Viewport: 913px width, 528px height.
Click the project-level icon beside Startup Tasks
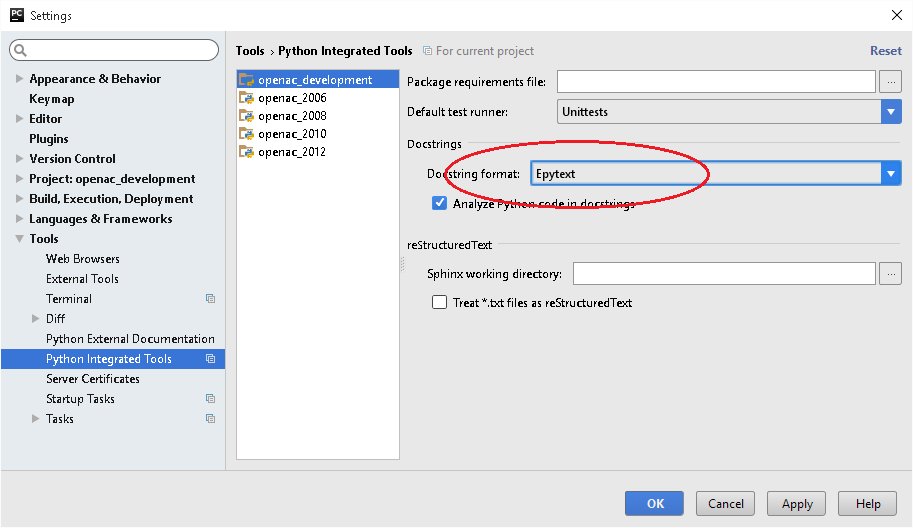(x=210, y=399)
